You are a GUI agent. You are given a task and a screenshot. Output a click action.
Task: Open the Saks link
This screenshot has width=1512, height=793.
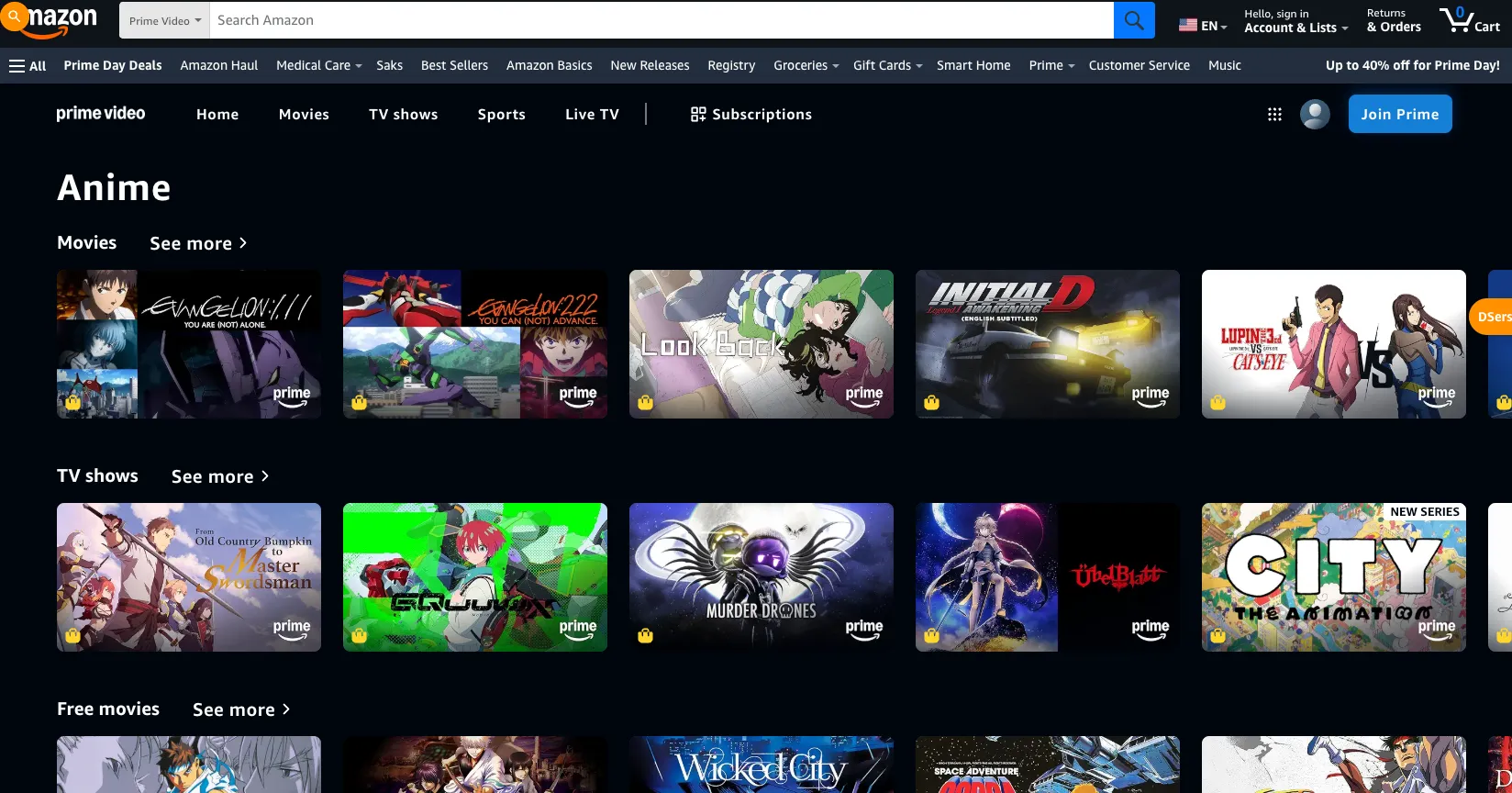pos(389,65)
